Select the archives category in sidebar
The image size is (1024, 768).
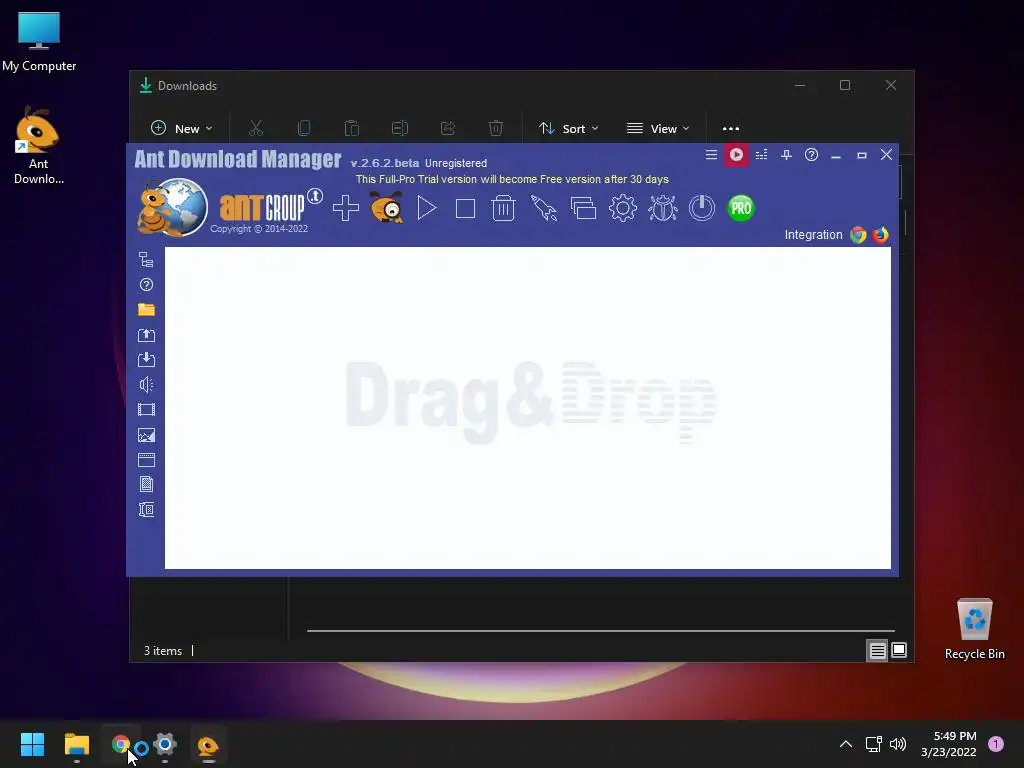click(146, 509)
